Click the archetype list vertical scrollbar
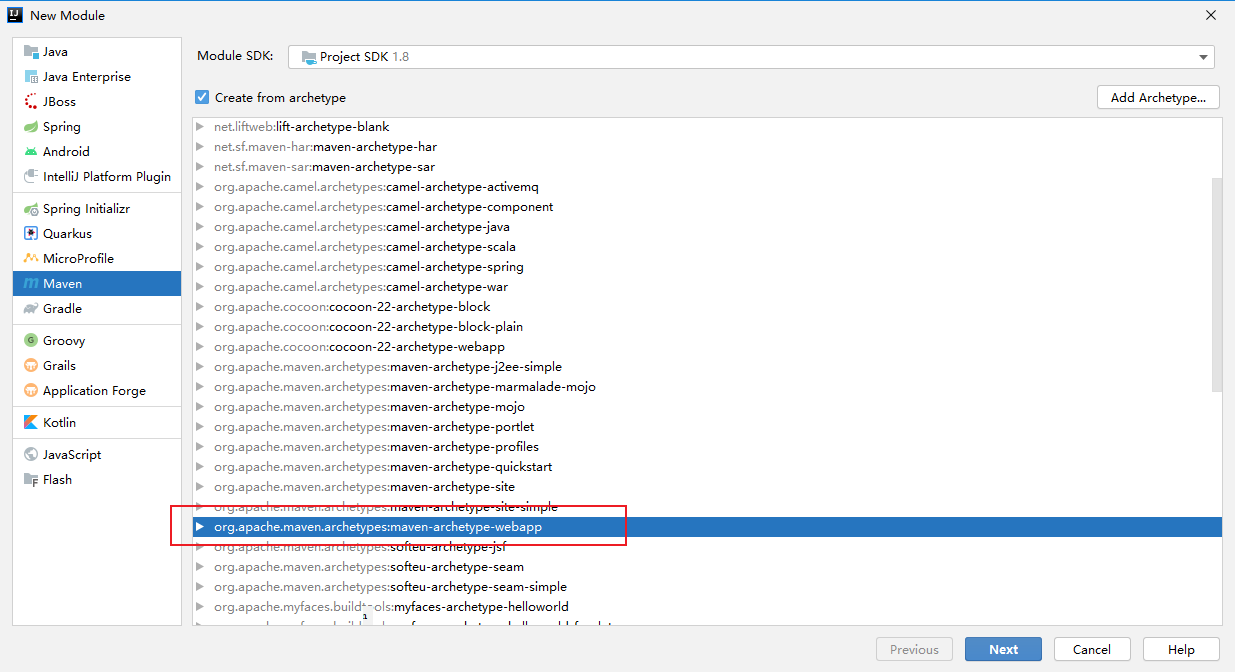The image size is (1235, 672). click(1216, 285)
